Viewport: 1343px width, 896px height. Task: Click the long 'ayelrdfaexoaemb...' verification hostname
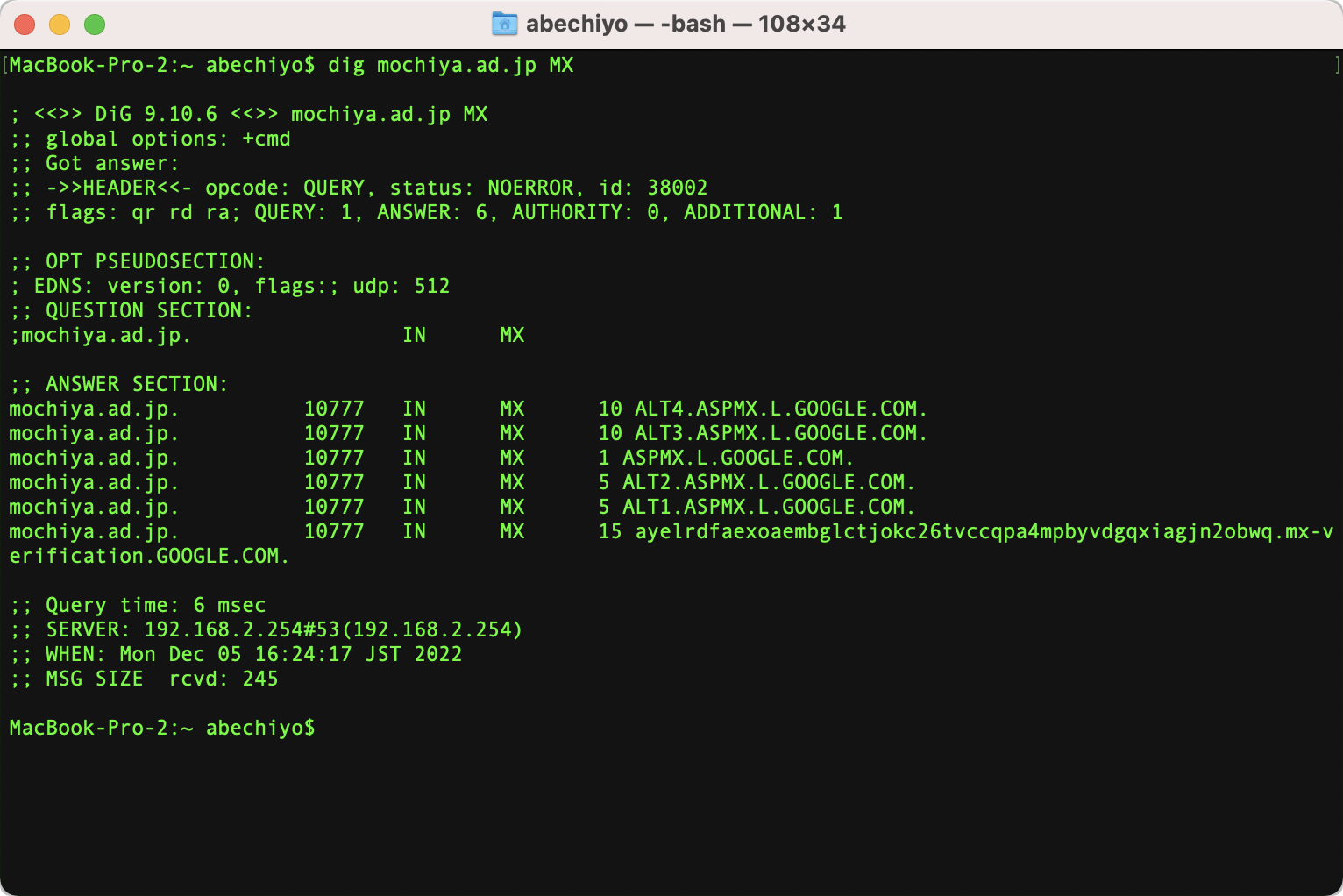(x=984, y=532)
